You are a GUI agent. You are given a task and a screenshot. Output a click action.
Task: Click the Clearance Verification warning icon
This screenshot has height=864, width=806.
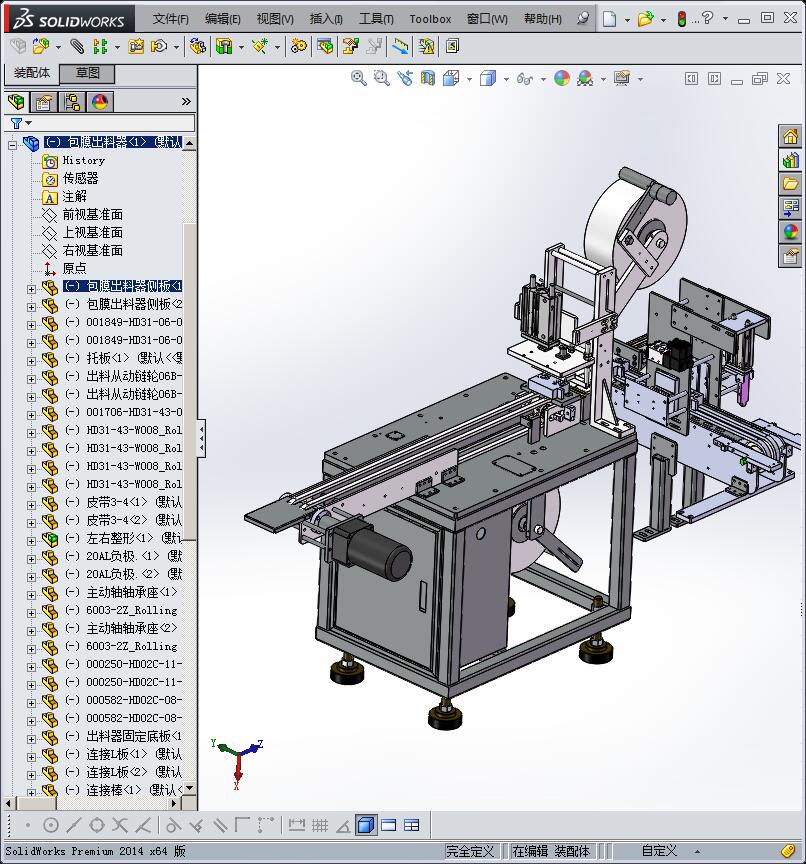coord(426,46)
